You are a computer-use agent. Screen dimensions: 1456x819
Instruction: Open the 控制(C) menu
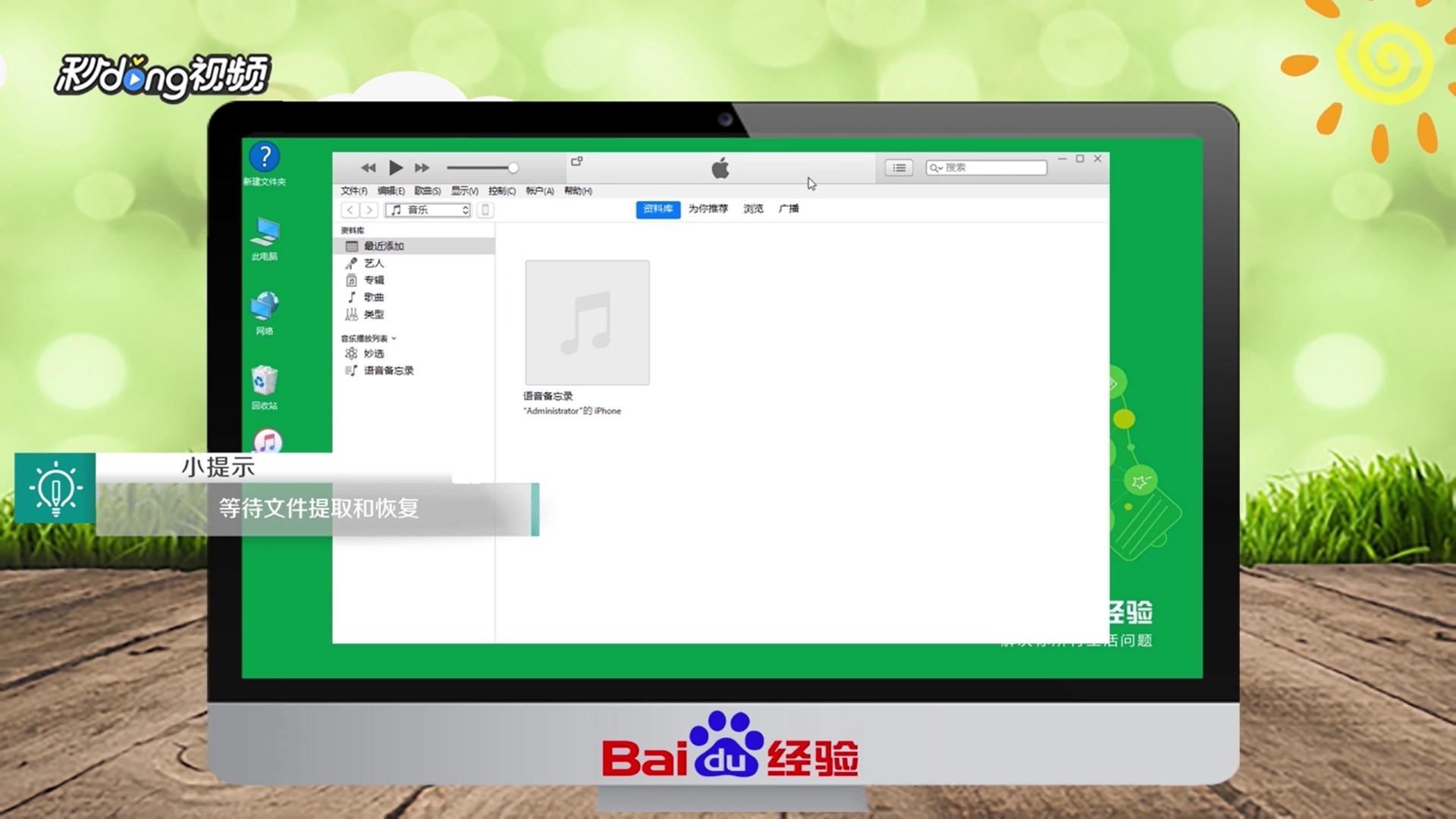point(501,191)
